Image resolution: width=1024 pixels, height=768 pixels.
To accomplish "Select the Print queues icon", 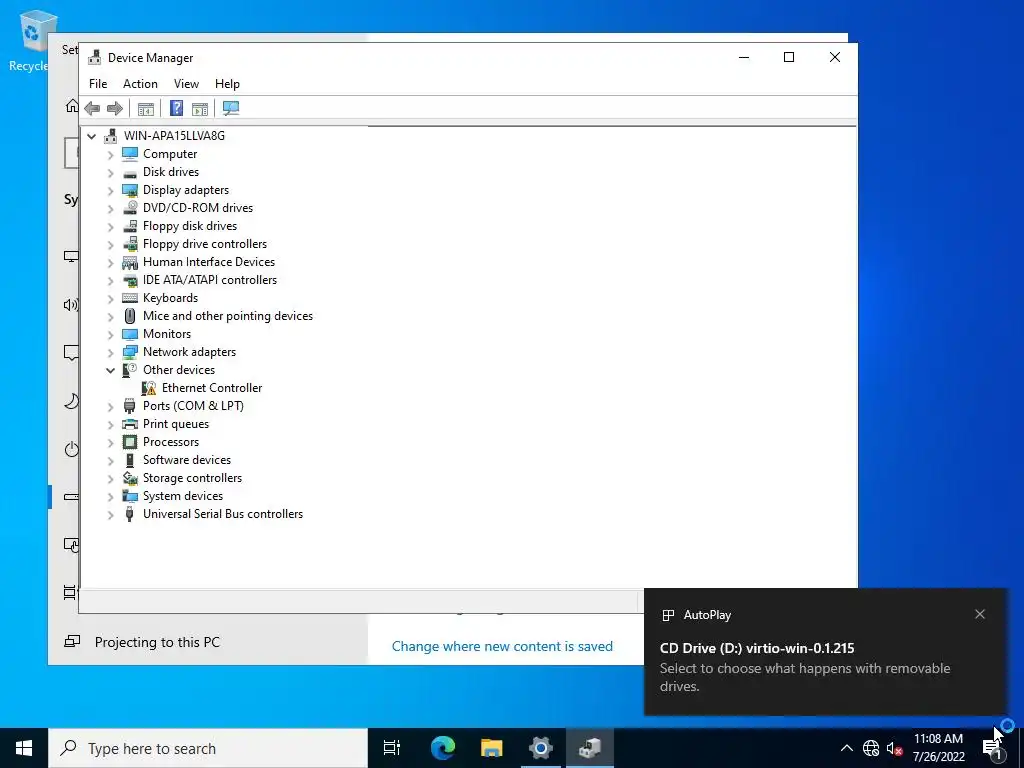I will click(130, 424).
